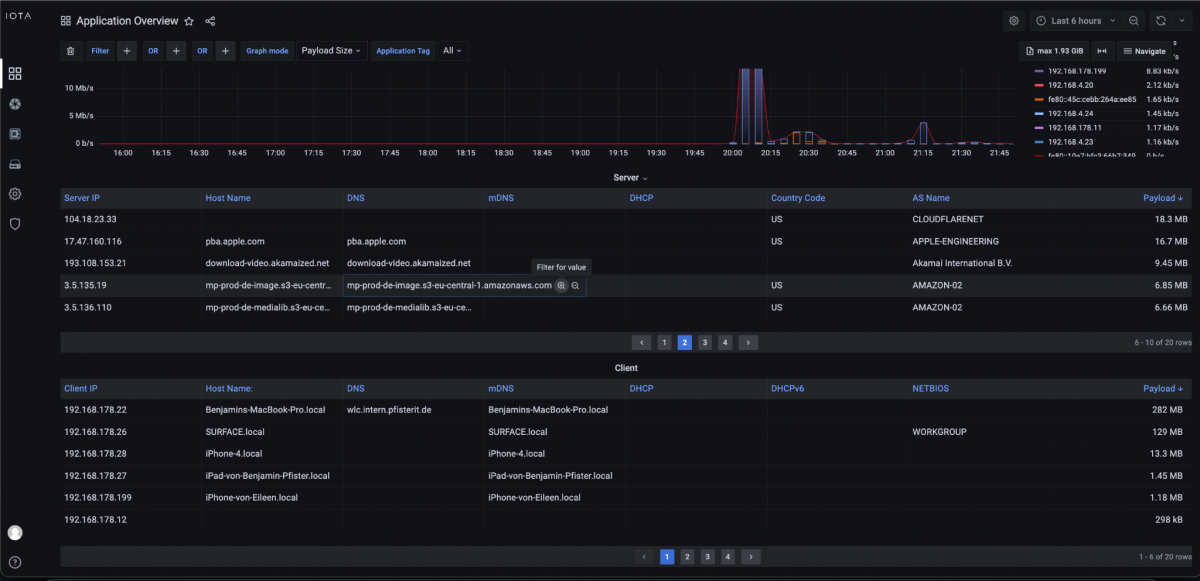Click the max 1.93 GiB button
The image size is (1200, 581).
1053,51
